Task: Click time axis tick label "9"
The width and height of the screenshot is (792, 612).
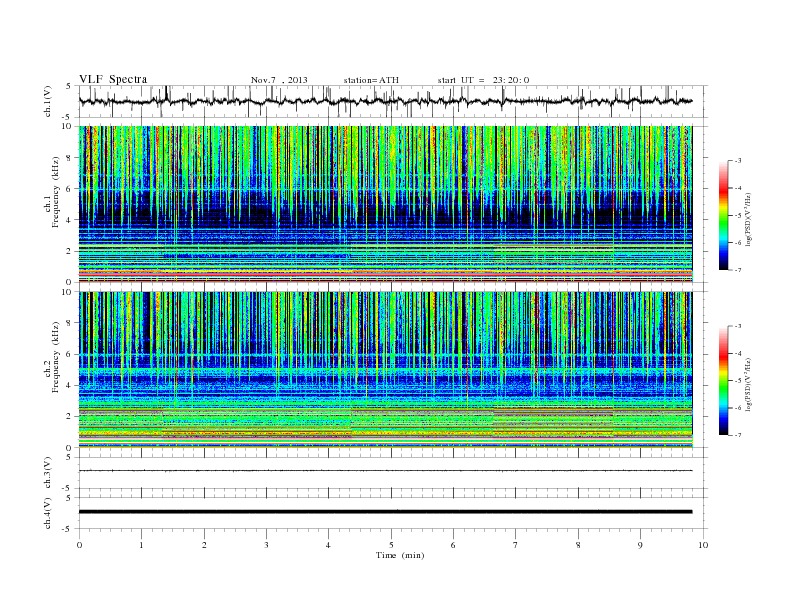Action: click(640, 545)
